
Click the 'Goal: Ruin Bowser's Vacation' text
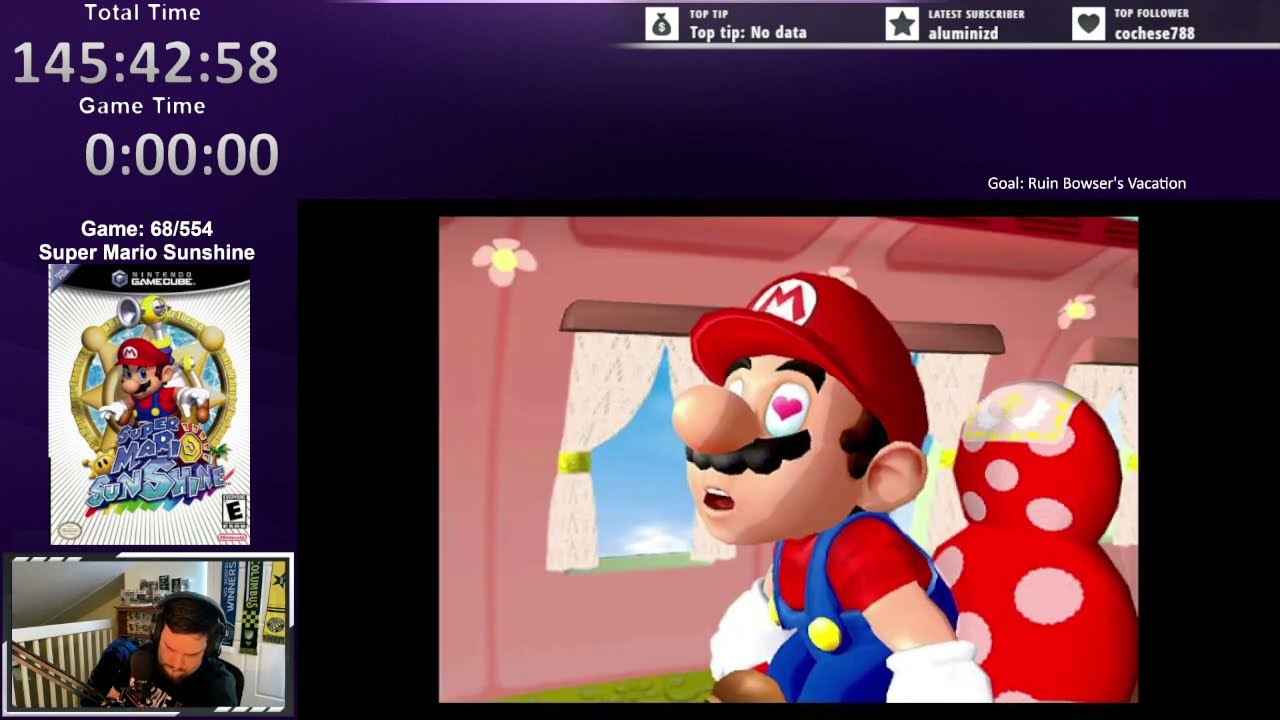click(1086, 183)
